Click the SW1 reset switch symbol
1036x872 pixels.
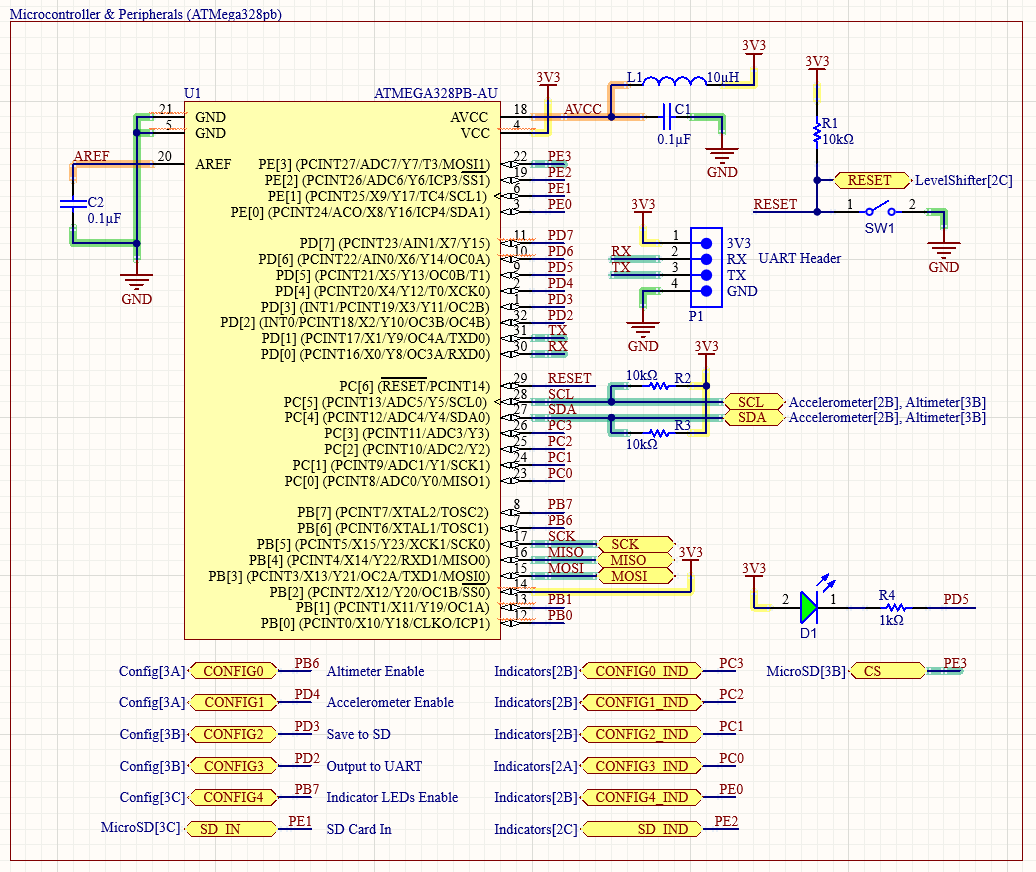tap(881, 210)
